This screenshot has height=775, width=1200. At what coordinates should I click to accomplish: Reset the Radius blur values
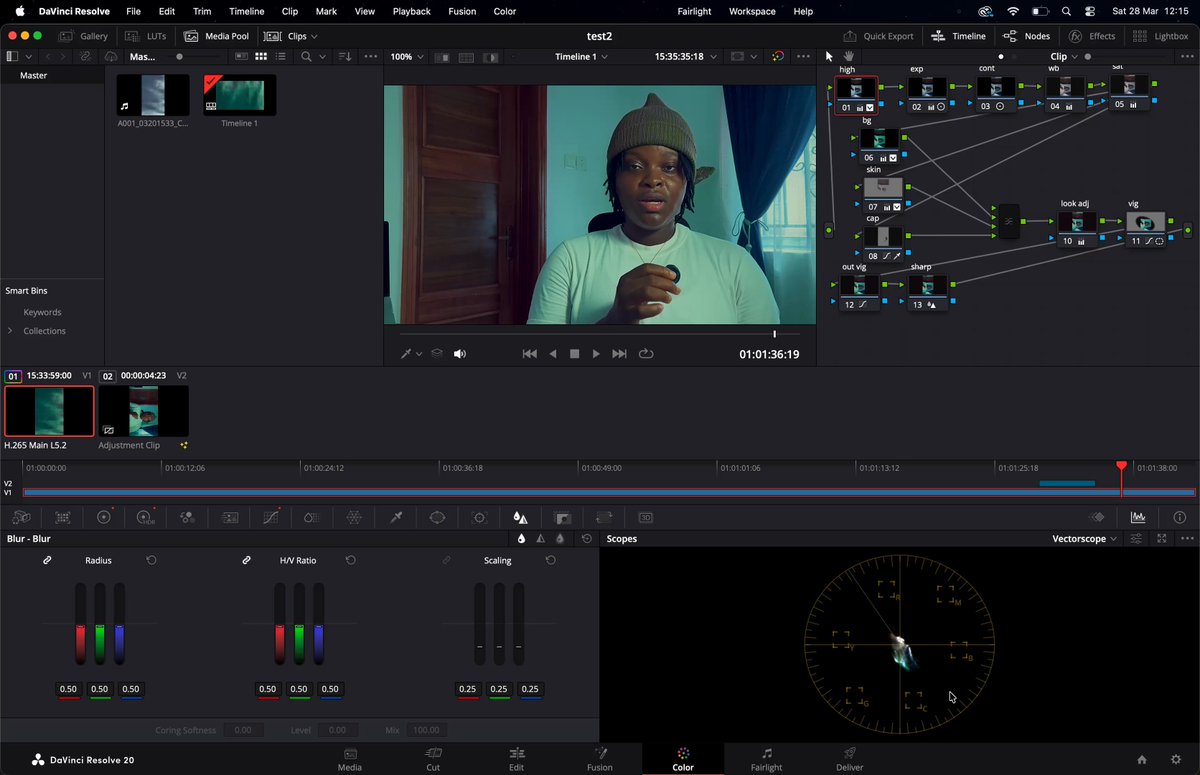tap(151, 560)
